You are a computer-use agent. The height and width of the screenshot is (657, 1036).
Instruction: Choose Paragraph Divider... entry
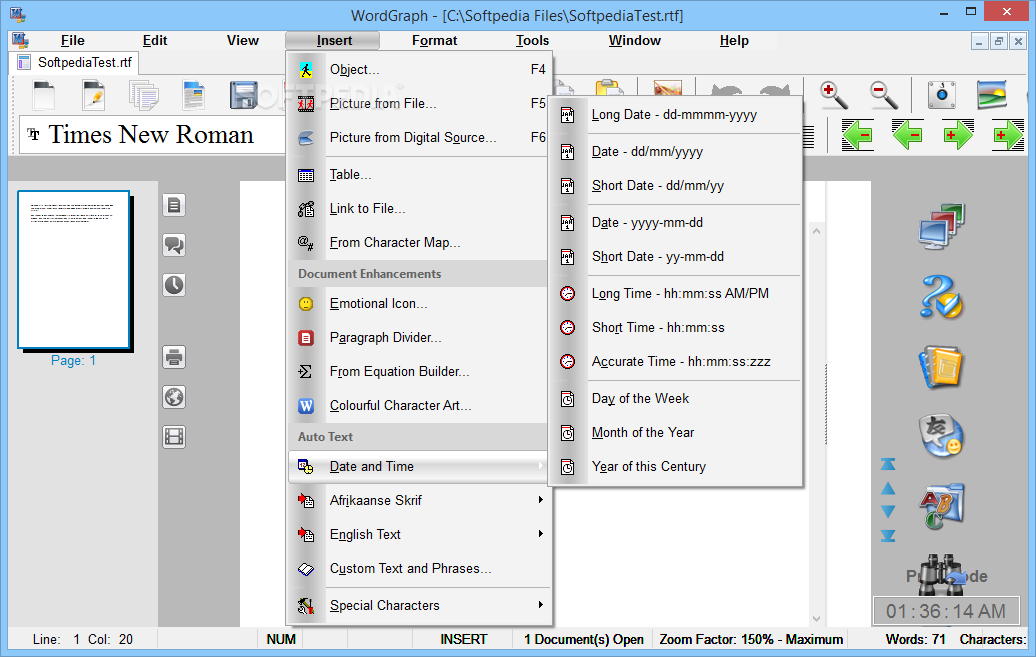(x=420, y=338)
